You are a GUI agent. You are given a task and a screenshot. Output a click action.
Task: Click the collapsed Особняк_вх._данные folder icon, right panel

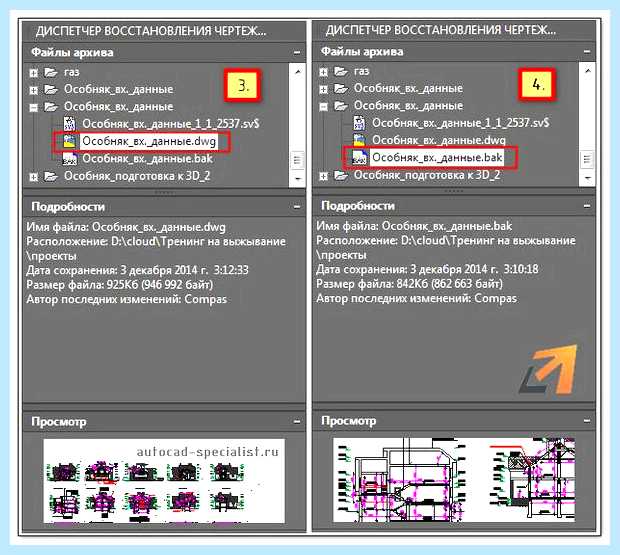[340, 89]
